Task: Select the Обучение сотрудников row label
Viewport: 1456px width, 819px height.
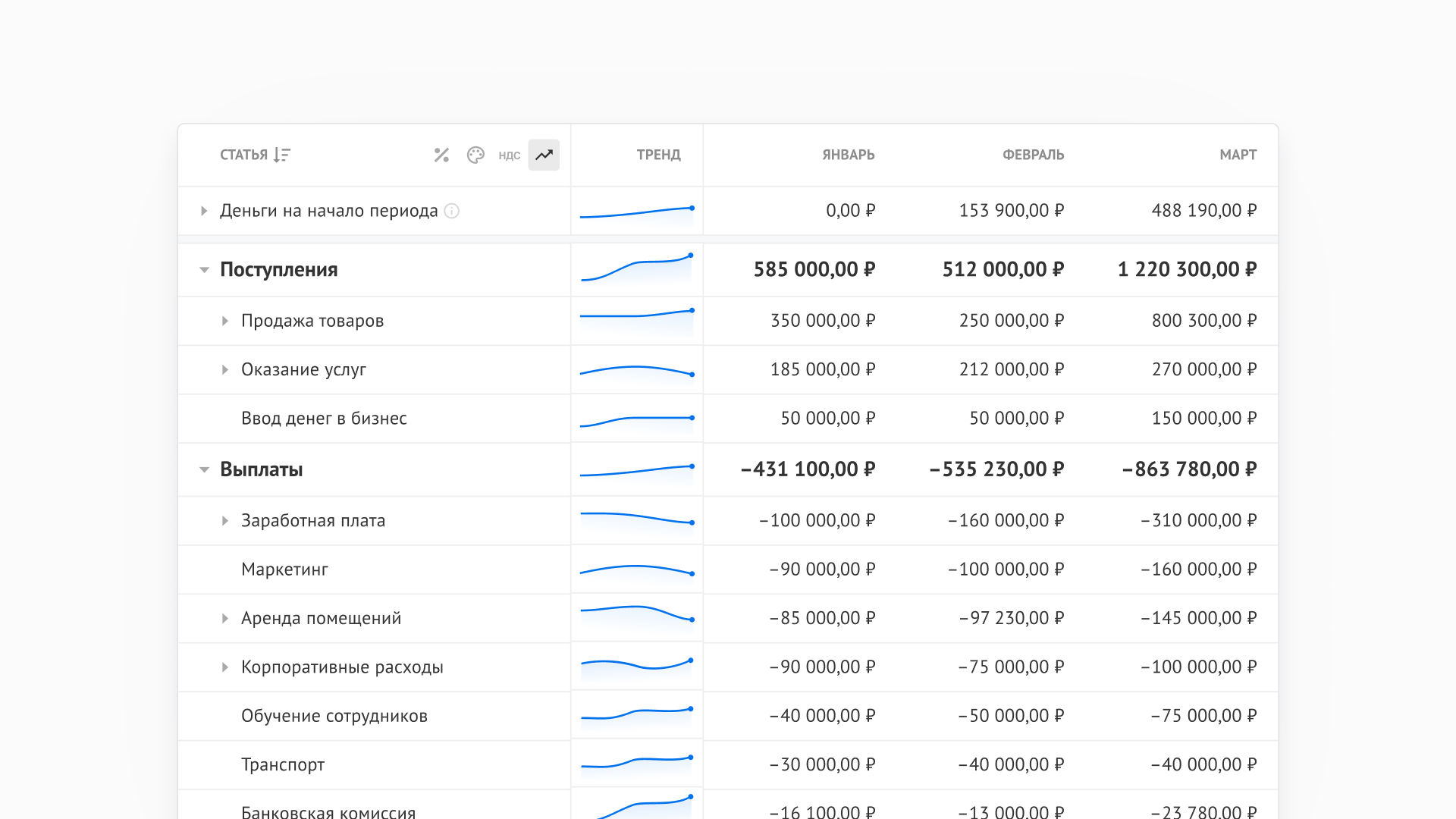Action: tap(334, 716)
